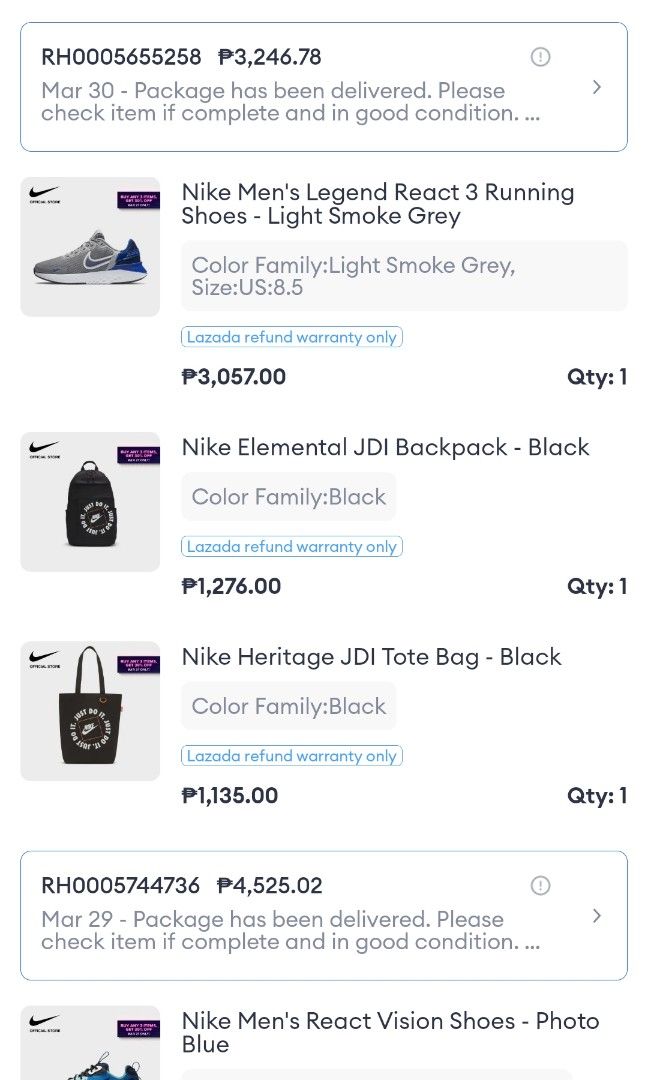Open order number RH0005744736
This screenshot has height=1080, width=648.
(120, 886)
